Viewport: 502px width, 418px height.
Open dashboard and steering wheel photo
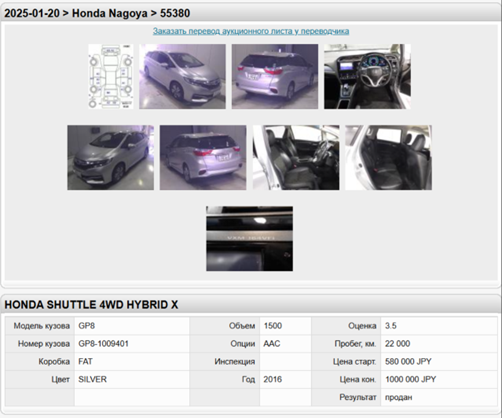(367, 76)
